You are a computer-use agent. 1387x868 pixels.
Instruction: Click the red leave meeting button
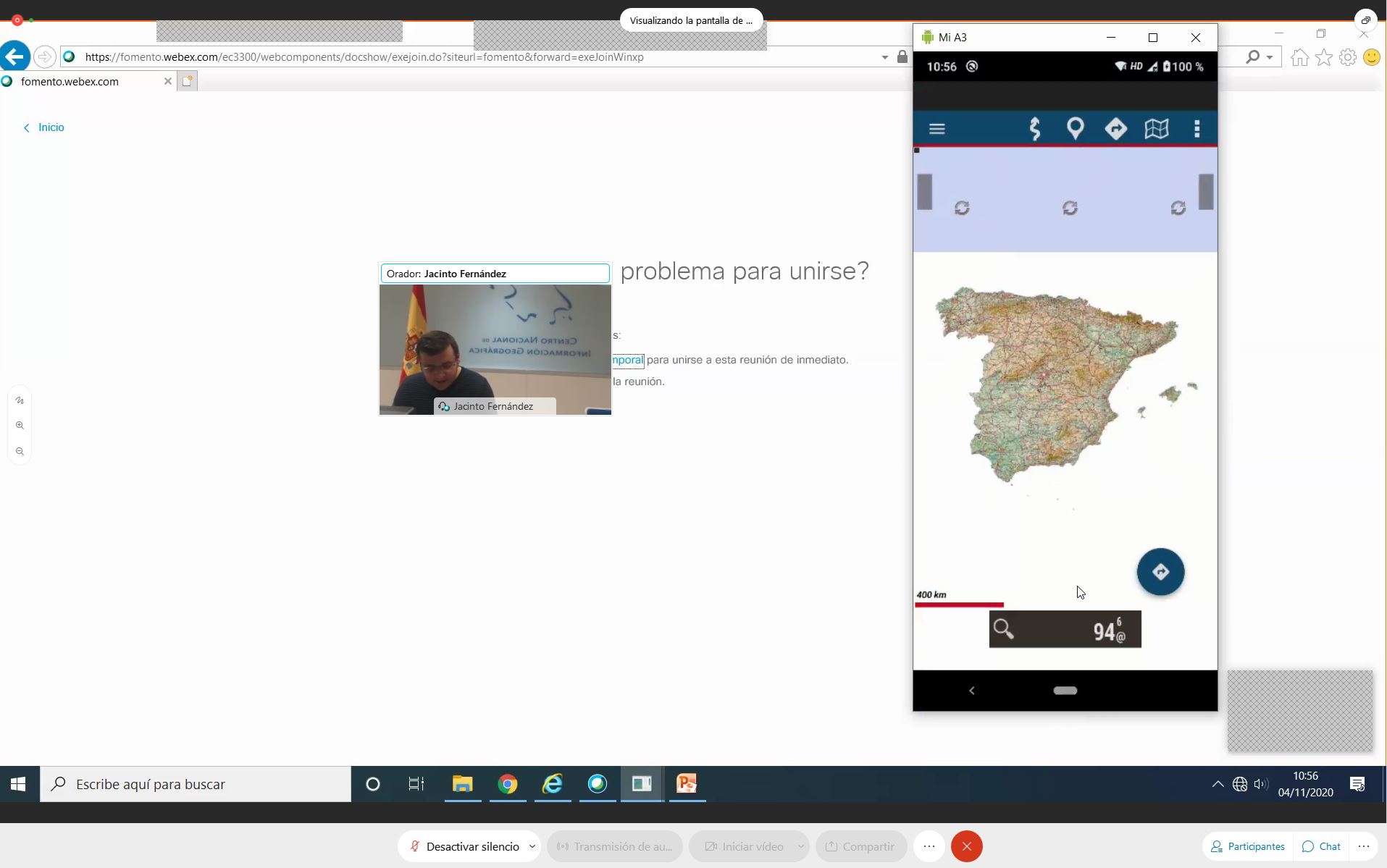(966, 846)
